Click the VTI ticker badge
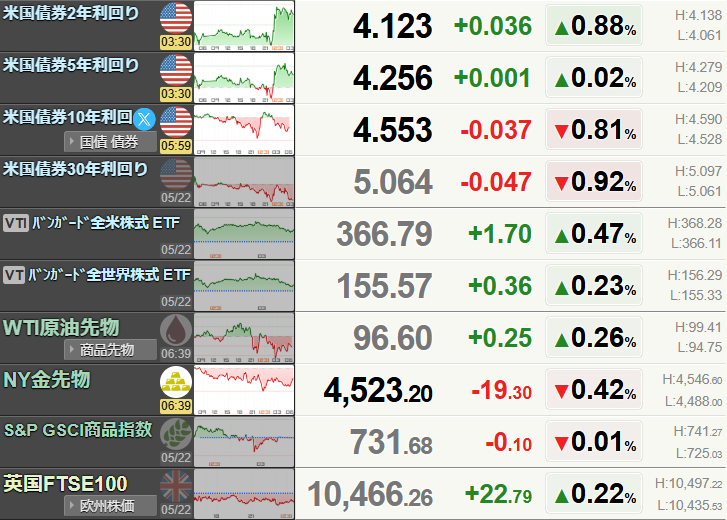 click(16, 223)
